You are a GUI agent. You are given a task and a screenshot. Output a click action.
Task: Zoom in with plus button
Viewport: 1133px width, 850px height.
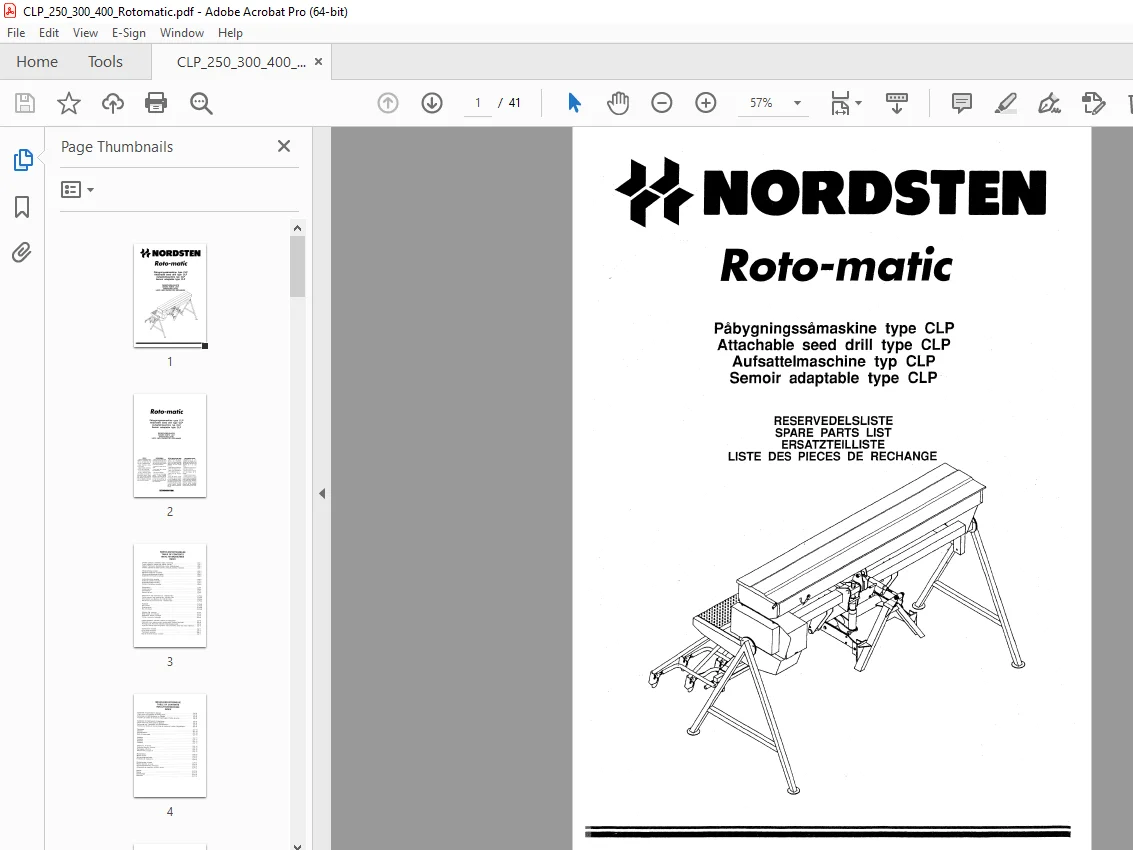(706, 103)
